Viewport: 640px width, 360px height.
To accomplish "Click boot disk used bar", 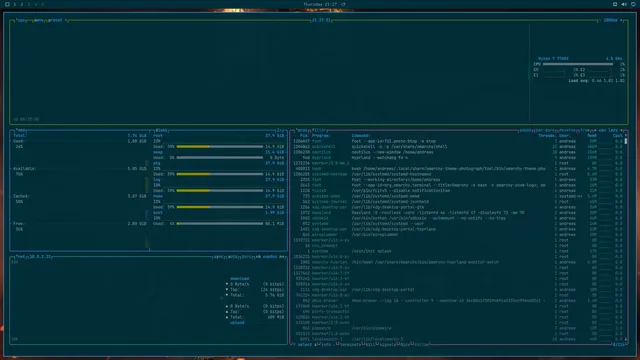I will (220, 224).
